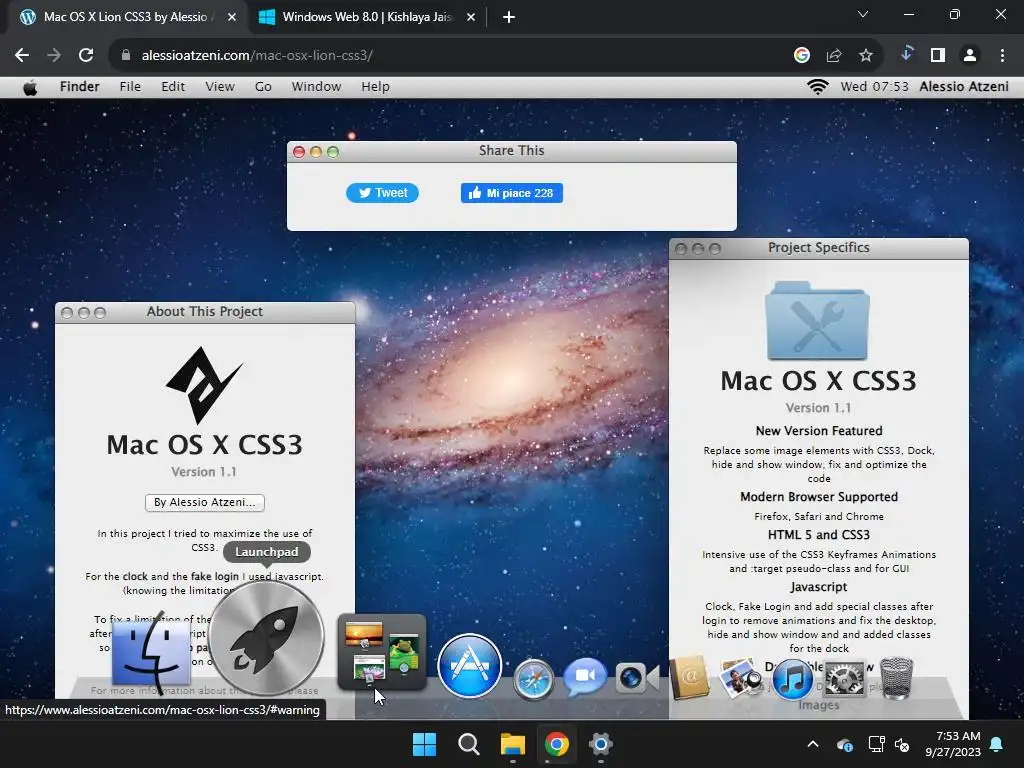Click Chrome icon in taskbar
1024x768 pixels.
[x=556, y=744]
